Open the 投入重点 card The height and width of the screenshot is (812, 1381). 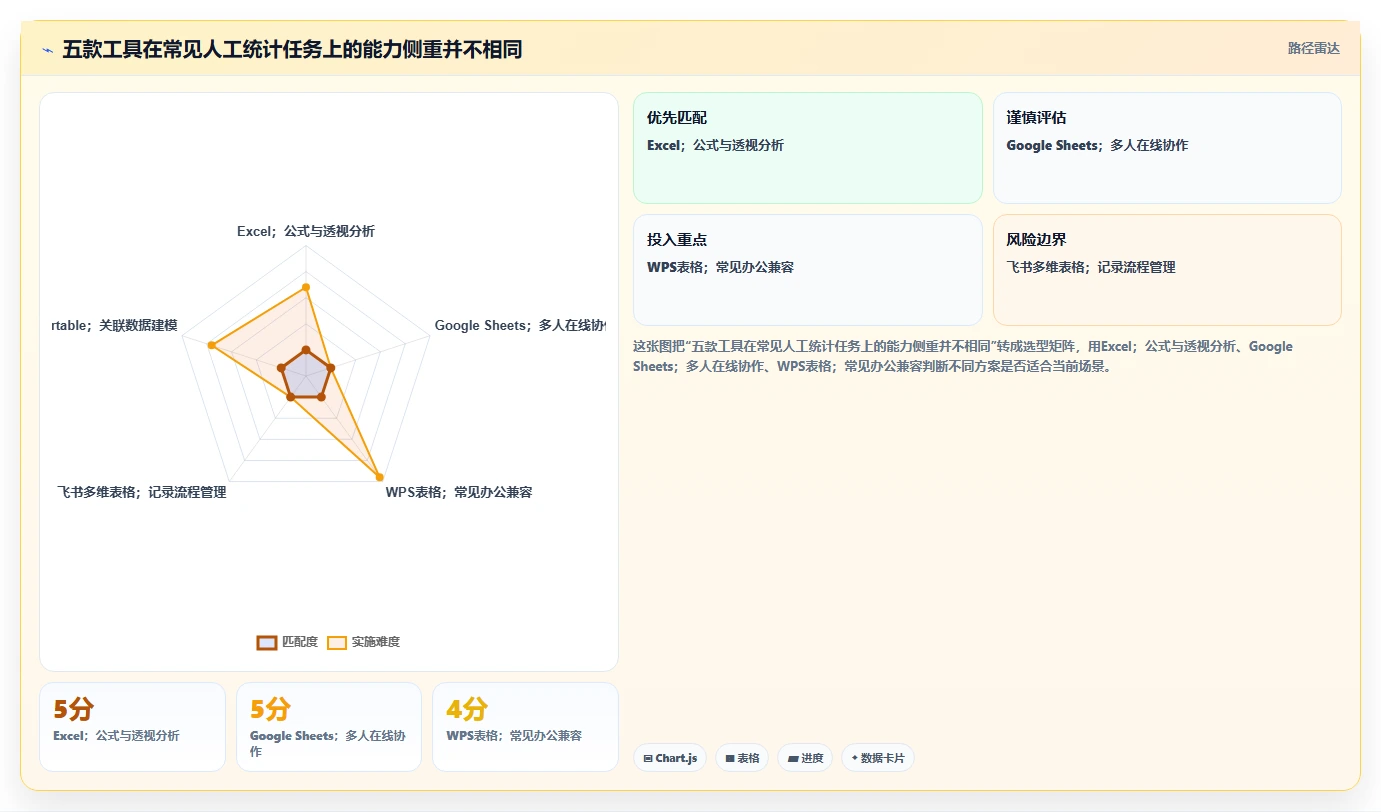point(808,270)
